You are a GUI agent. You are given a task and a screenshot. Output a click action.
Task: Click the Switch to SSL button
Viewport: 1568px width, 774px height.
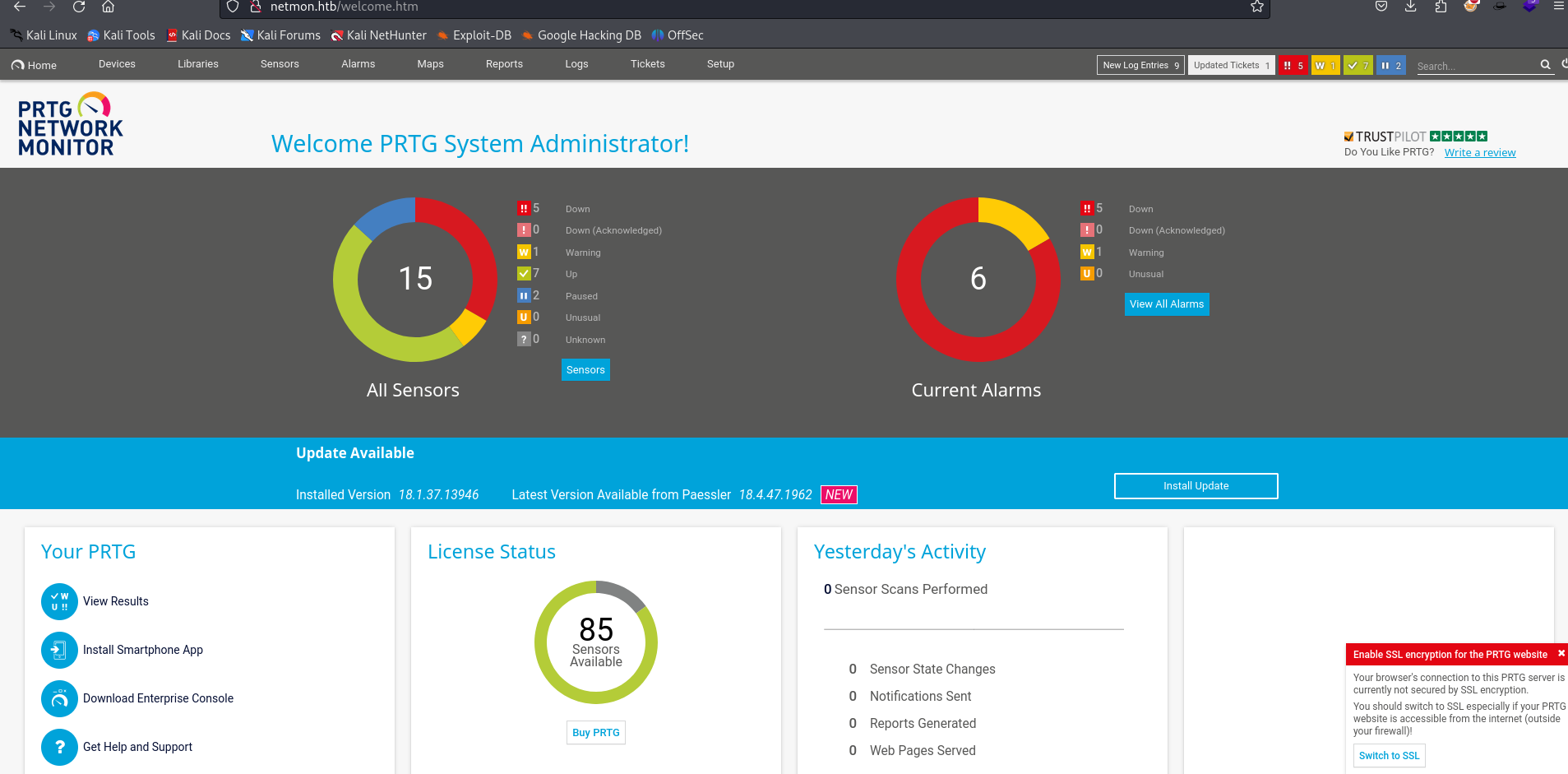point(1389,756)
